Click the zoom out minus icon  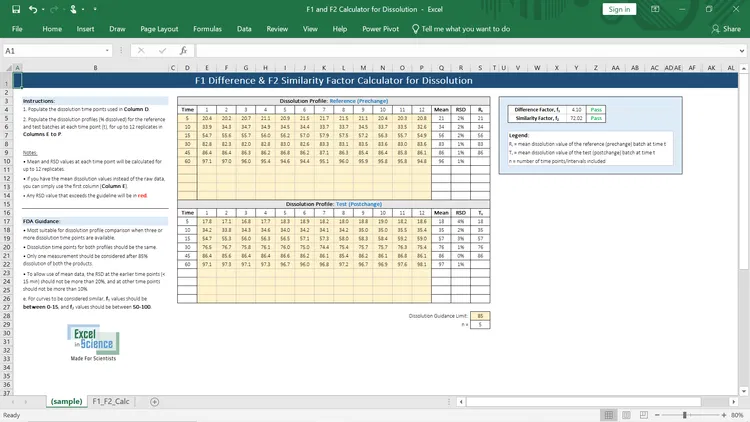pos(657,415)
